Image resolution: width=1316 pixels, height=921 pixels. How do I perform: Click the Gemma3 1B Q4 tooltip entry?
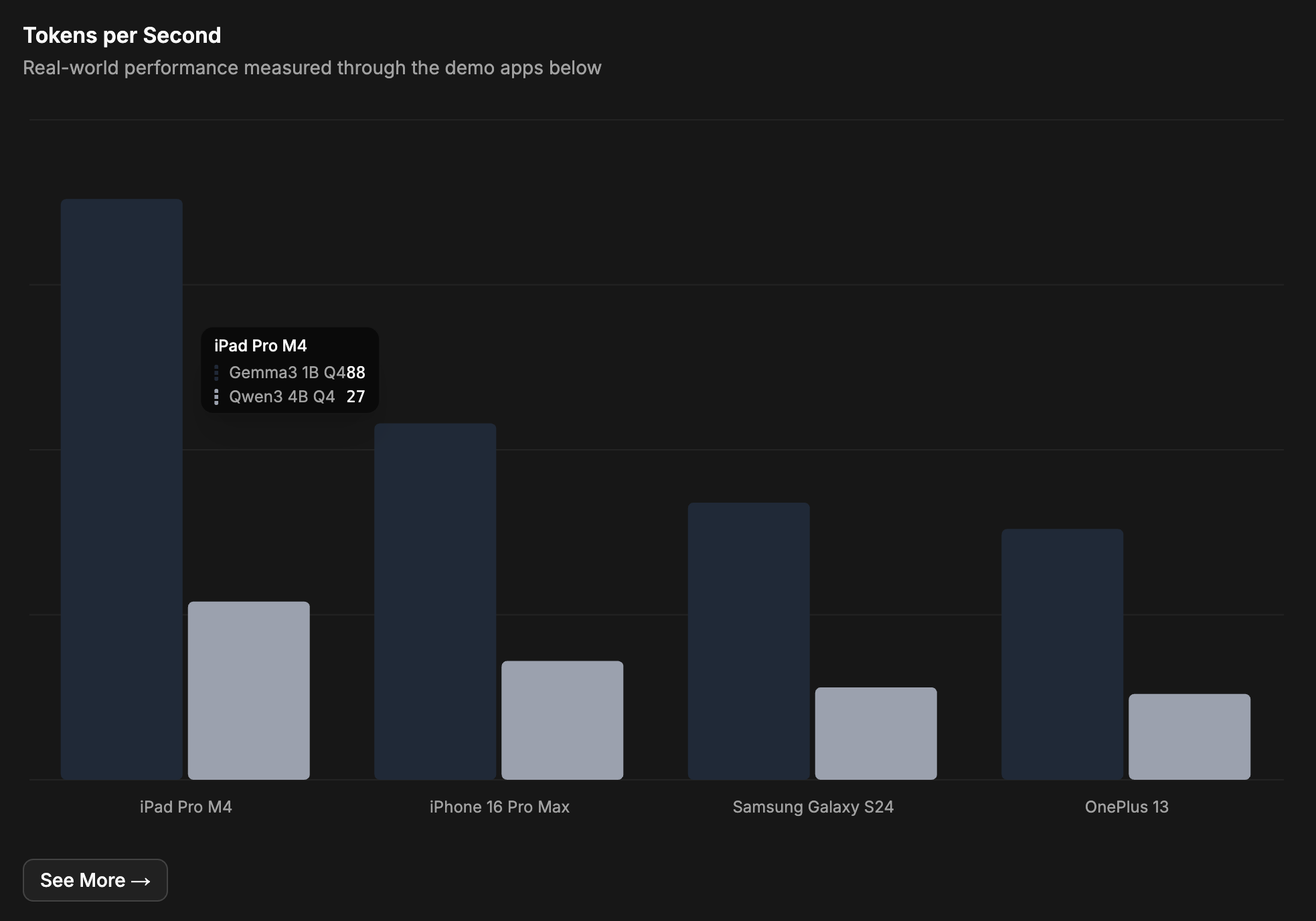tap(287, 373)
